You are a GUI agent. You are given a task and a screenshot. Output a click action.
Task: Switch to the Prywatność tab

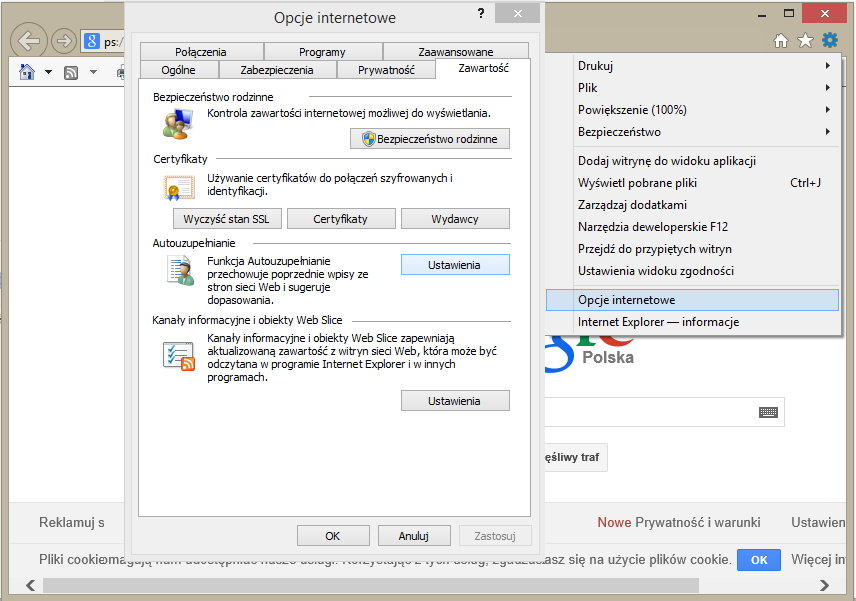coord(387,70)
